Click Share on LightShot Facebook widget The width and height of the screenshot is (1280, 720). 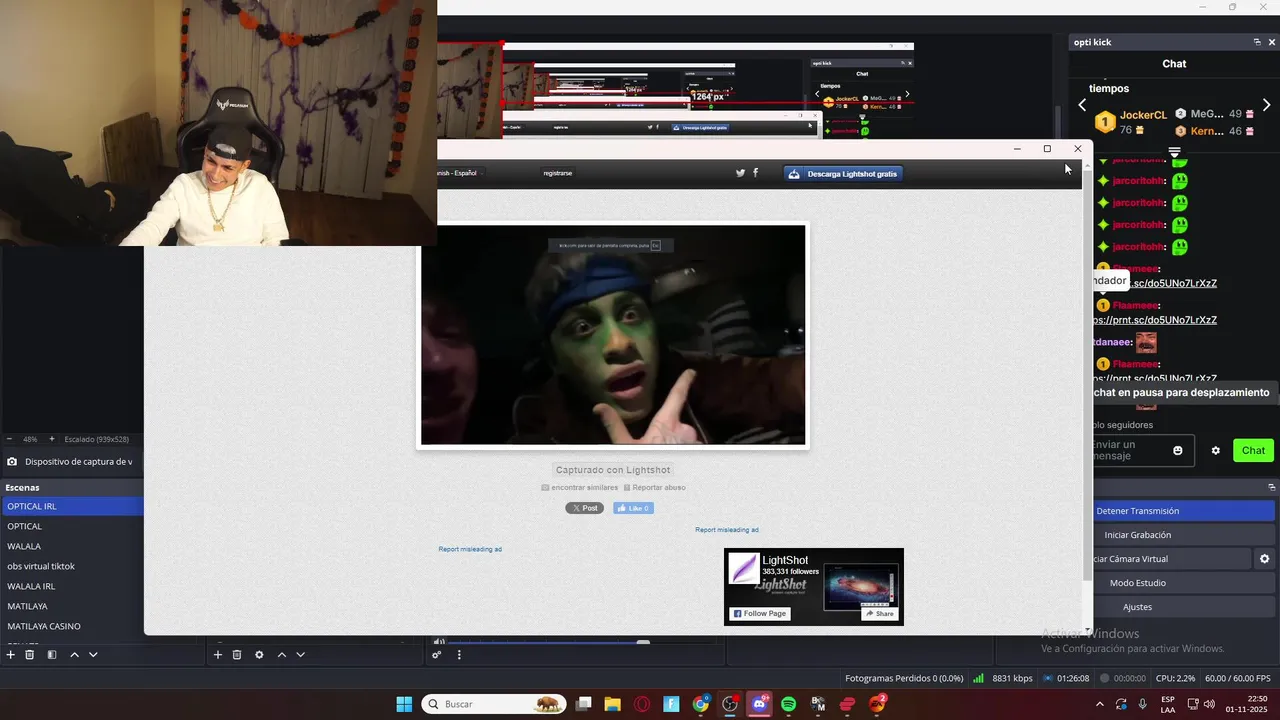tap(880, 614)
